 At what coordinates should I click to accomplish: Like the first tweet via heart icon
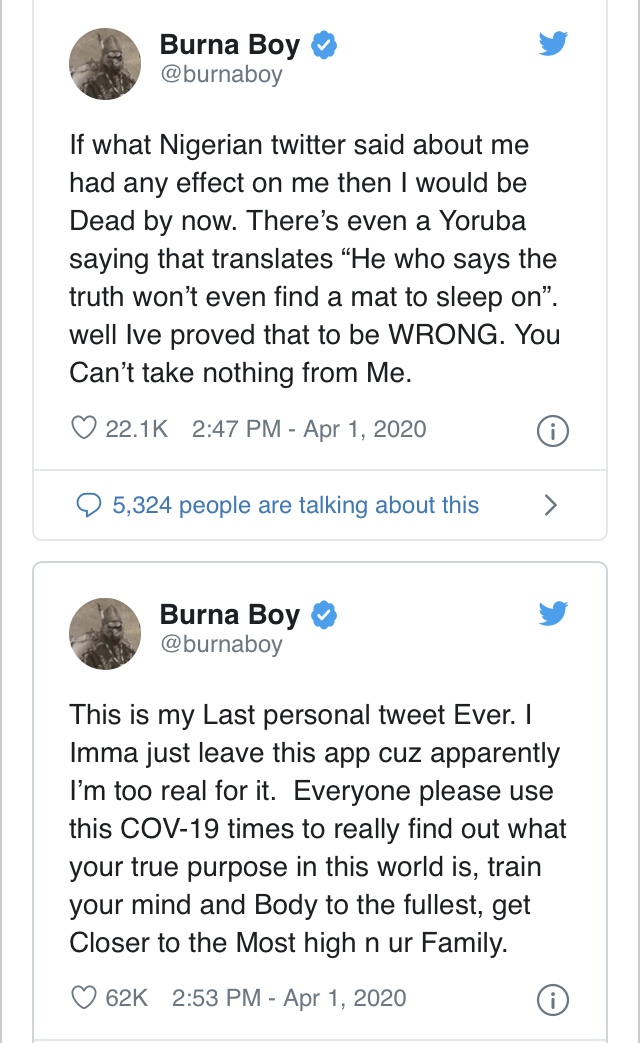pyautogui.click(x=83, y=429)
